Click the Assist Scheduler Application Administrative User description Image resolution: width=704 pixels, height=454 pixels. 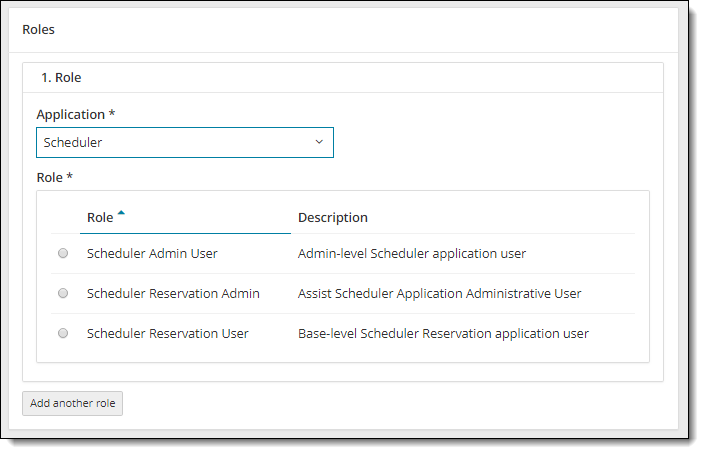439,294
